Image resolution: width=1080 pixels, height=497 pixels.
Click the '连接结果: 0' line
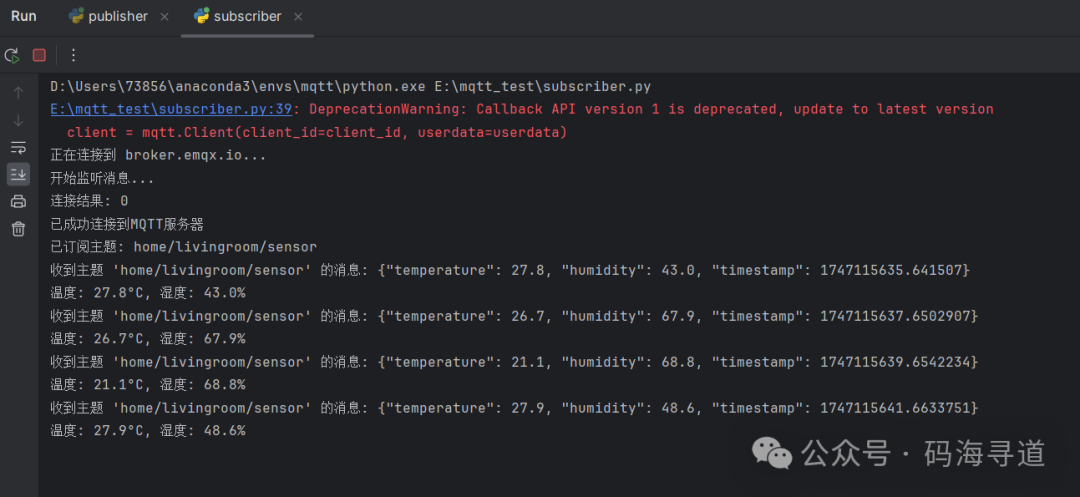(90, 201)
